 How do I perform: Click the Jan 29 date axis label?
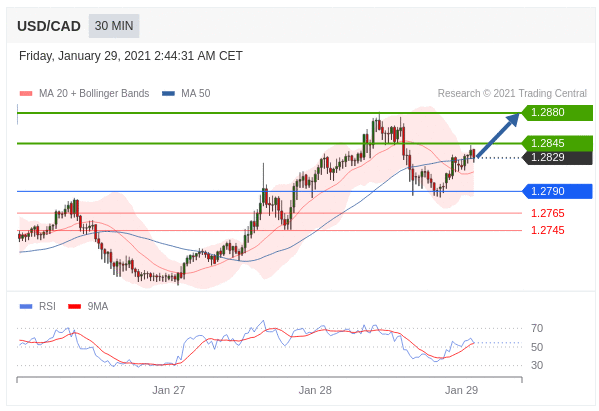[461, 390]
